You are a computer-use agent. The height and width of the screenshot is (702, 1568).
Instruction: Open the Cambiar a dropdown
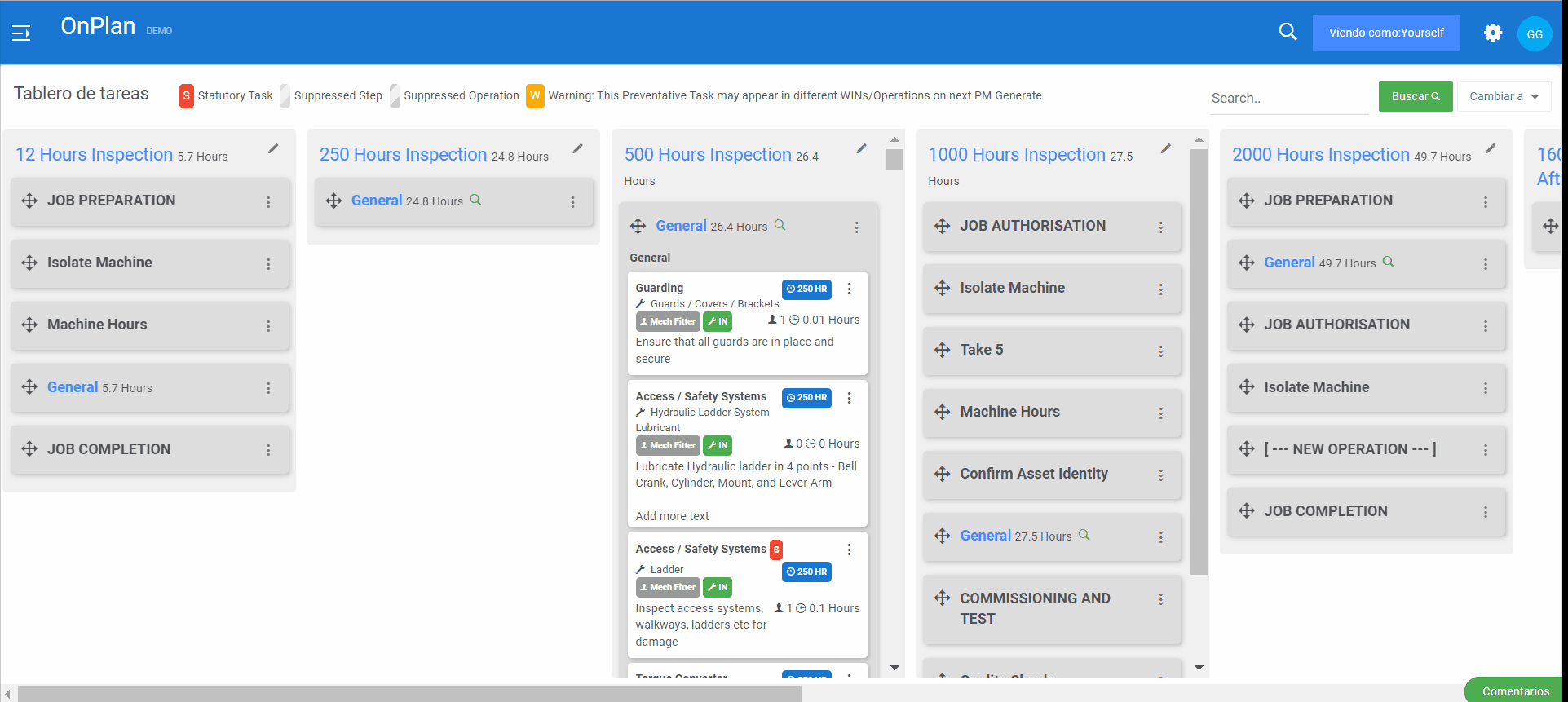(x=1503, y=96)
